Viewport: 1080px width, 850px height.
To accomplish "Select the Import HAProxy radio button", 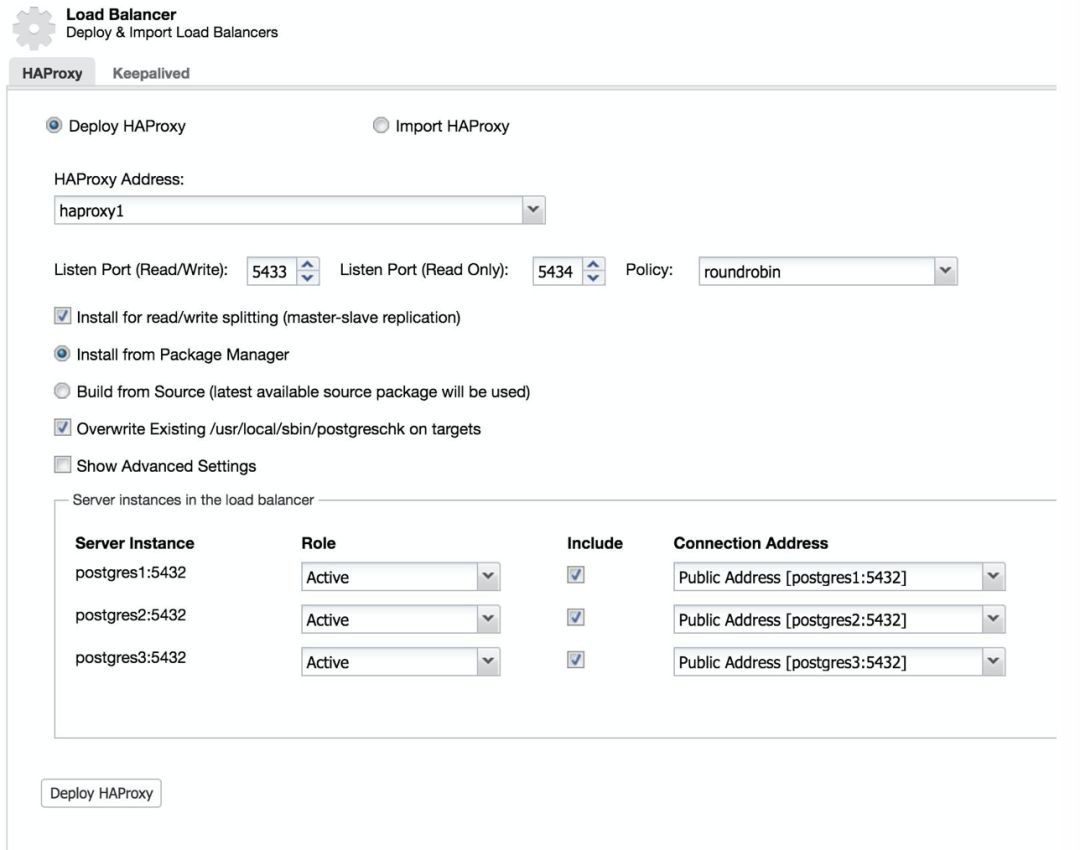I will pos(381,126).
